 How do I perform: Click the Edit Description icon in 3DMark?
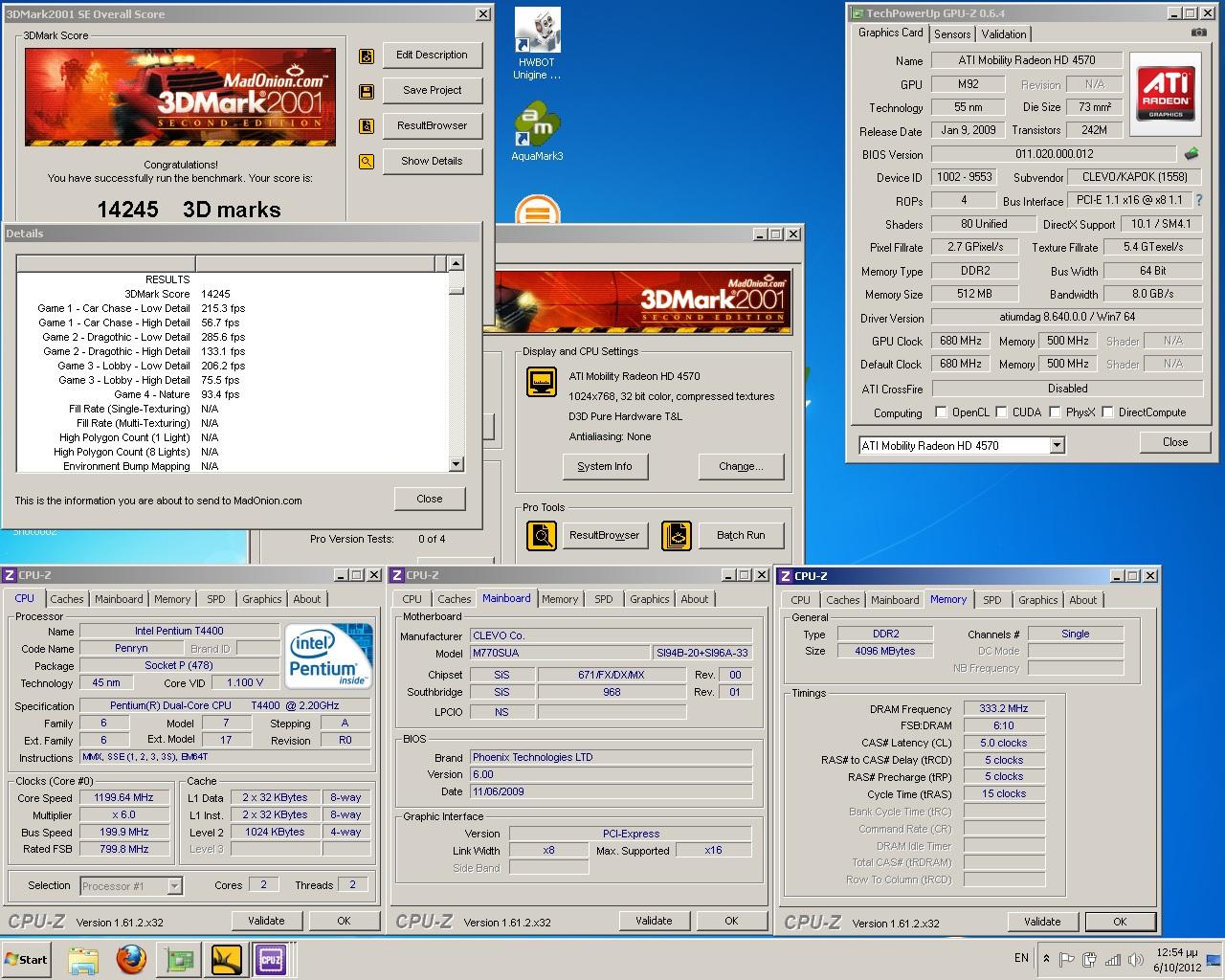367,56
